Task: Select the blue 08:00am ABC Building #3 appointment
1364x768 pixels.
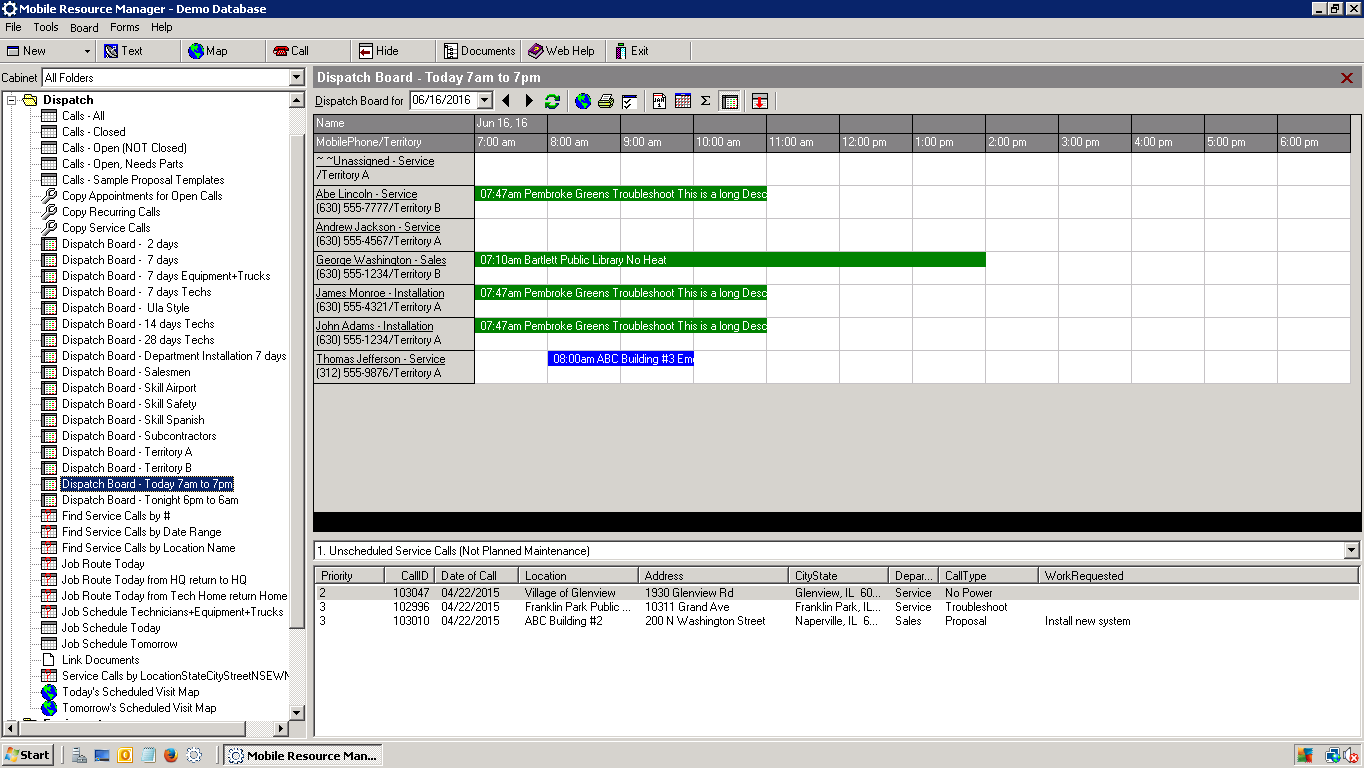Action: (x=621, y=359)
